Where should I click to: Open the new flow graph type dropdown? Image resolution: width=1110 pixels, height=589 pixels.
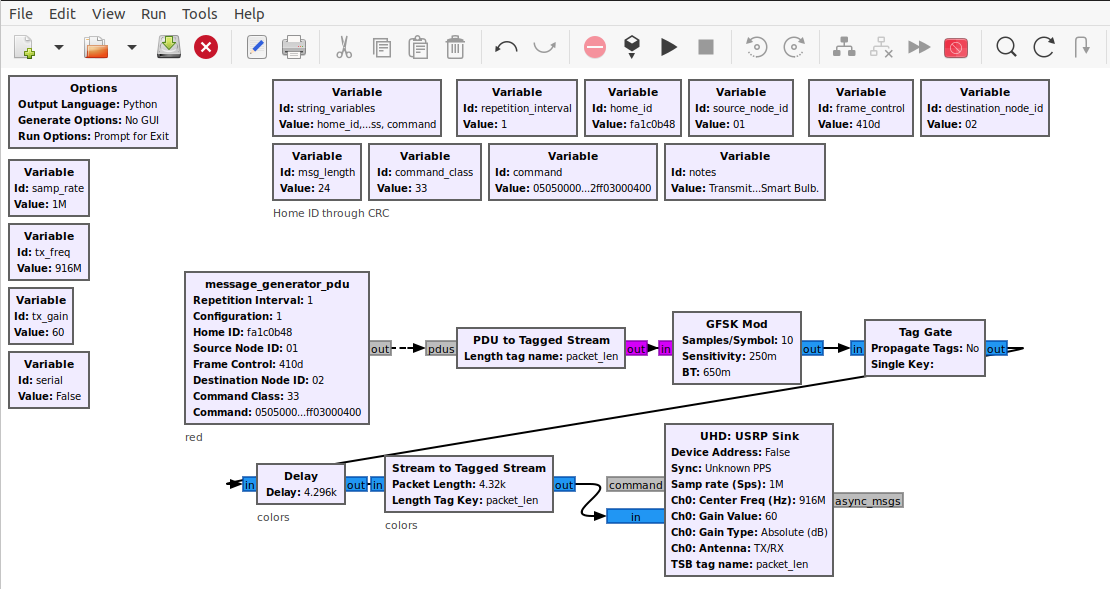click(x=59, y=47)
